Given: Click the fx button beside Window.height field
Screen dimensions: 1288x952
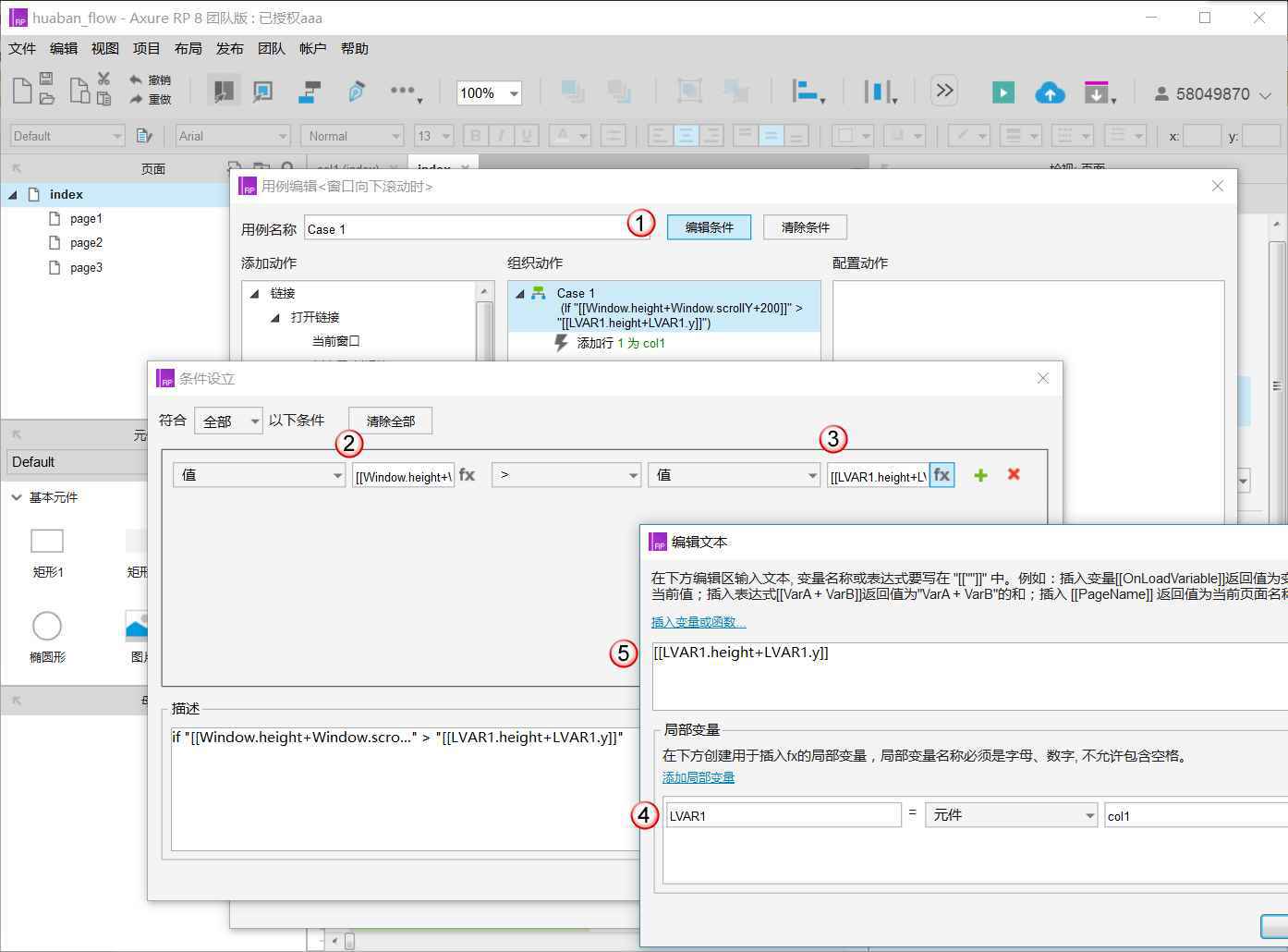Looking at the screenshot, I should [x=467, y=475].
